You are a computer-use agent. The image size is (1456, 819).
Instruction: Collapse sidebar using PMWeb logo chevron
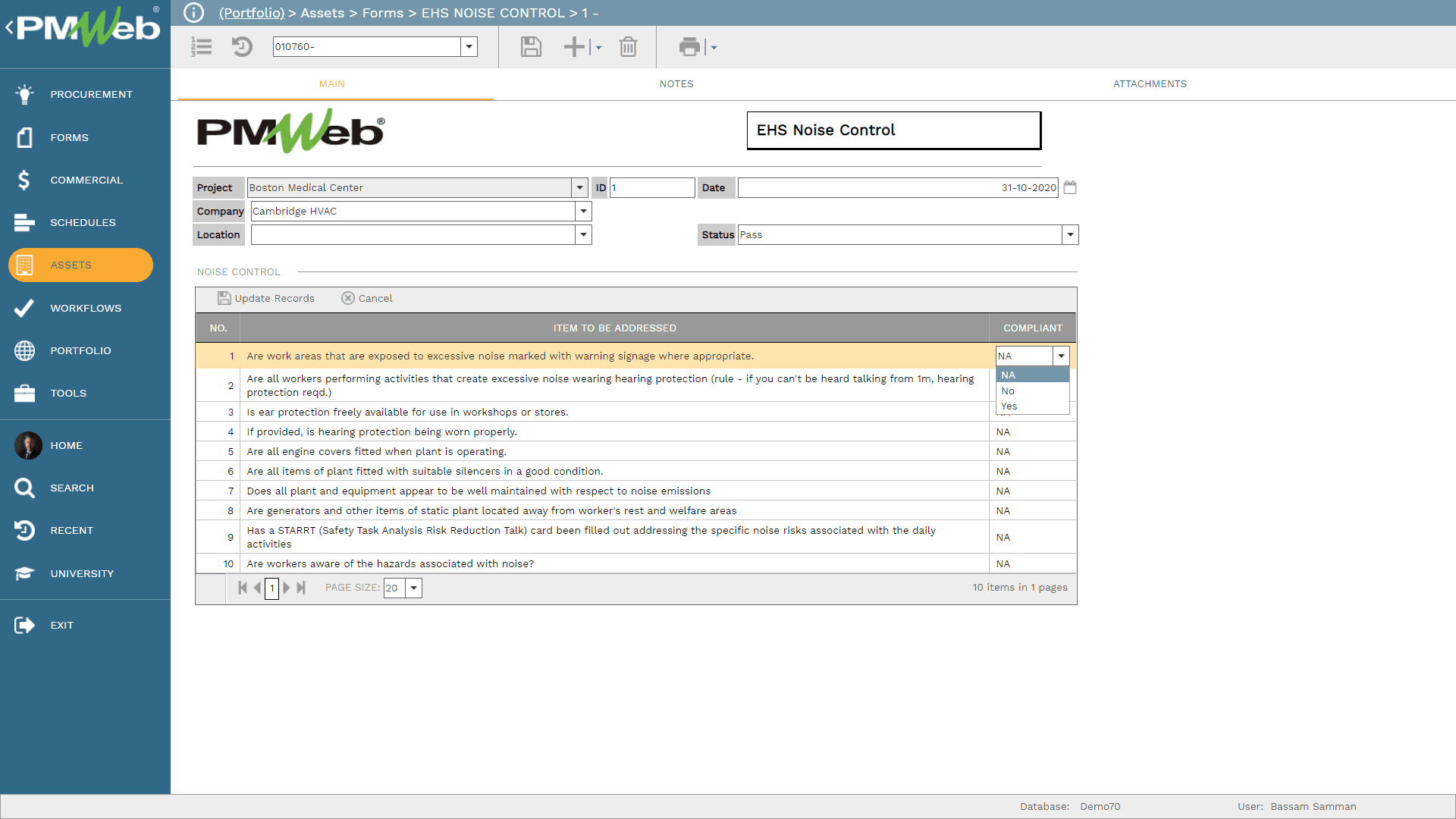[x=9, y=28]
